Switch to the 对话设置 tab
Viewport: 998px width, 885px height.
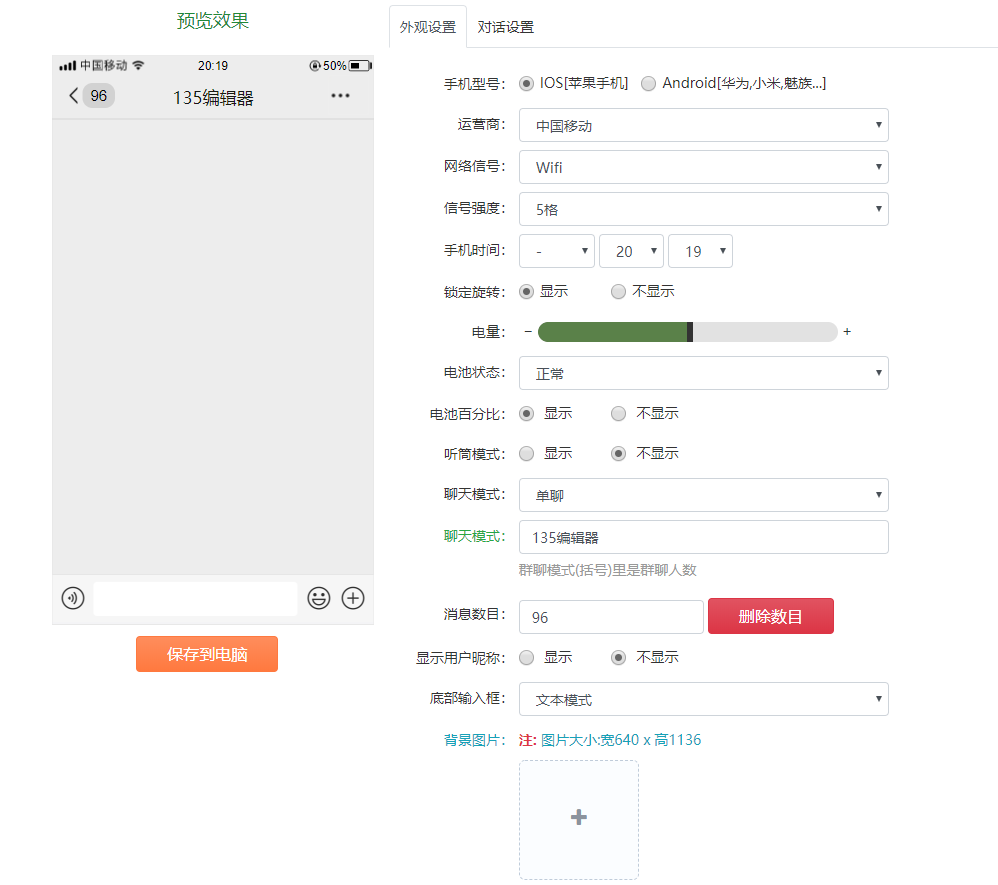(x=505, y=27)
